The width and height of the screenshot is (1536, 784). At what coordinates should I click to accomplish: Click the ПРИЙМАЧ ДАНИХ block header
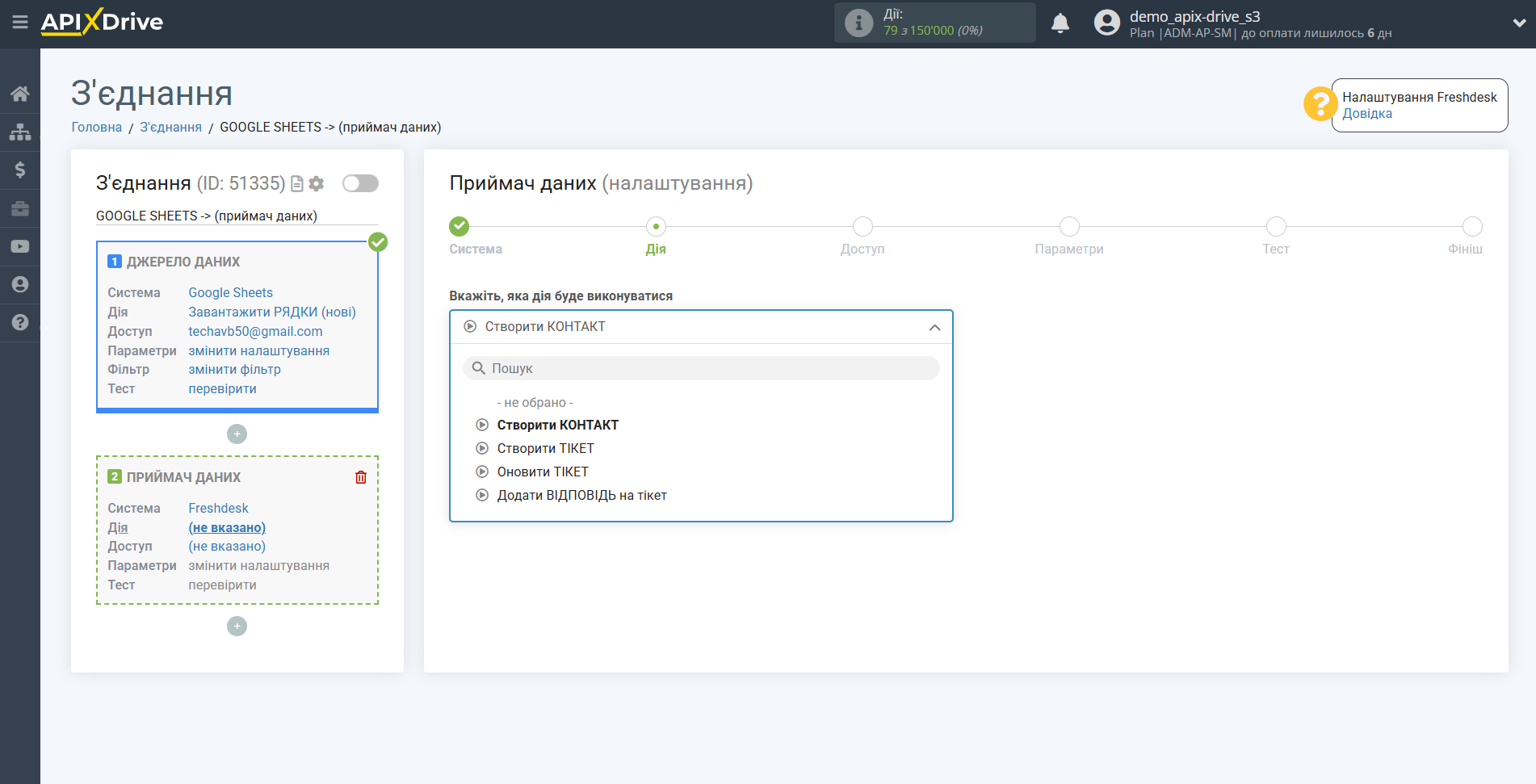pyautogui.click(x=183, y=478)
